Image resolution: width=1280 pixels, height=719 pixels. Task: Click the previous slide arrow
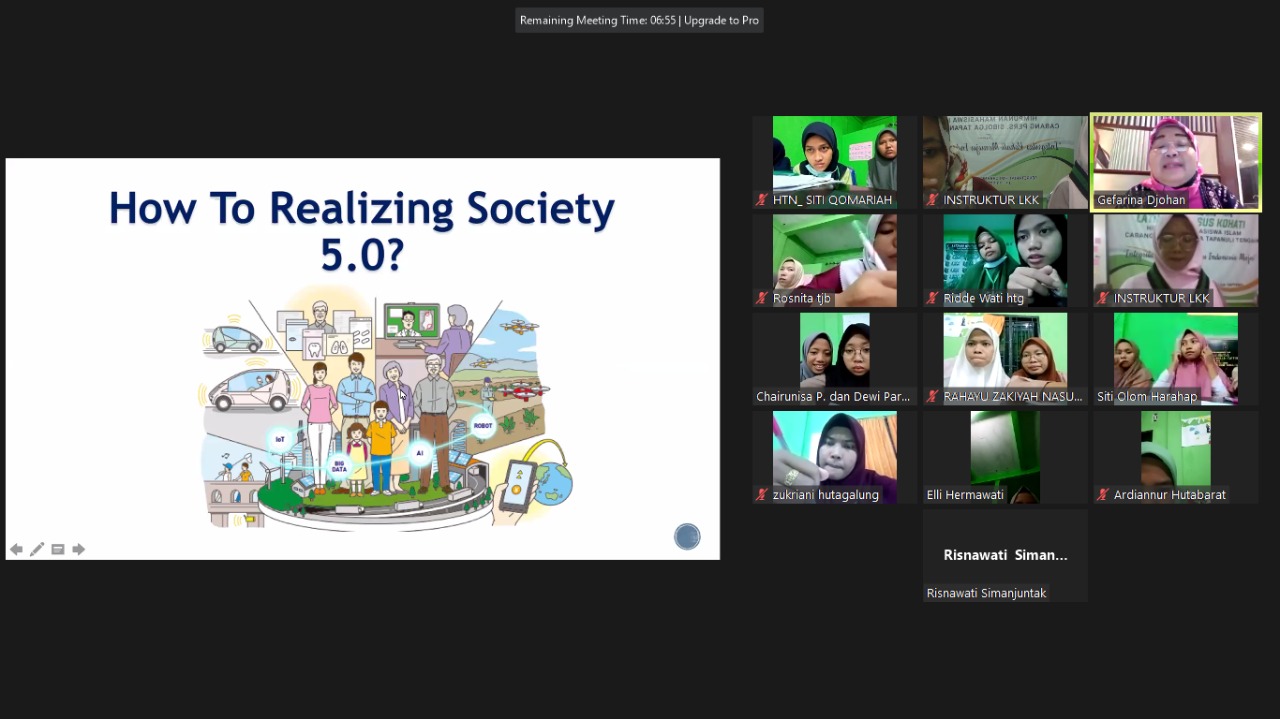[x=16, y=549]
